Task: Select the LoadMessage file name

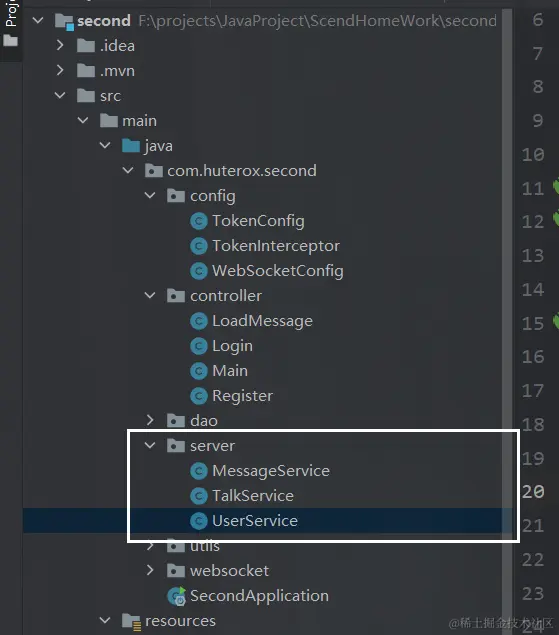Action: tap(262, 321)
